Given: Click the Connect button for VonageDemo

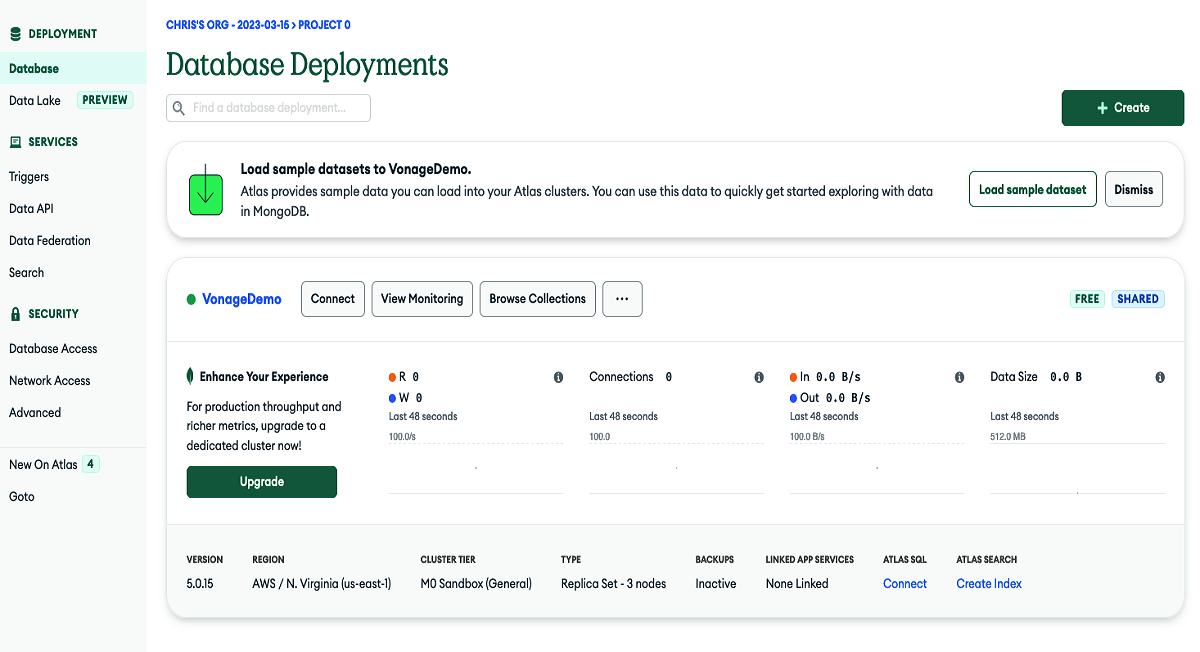Looking at the screenshot, I should 333,299.
